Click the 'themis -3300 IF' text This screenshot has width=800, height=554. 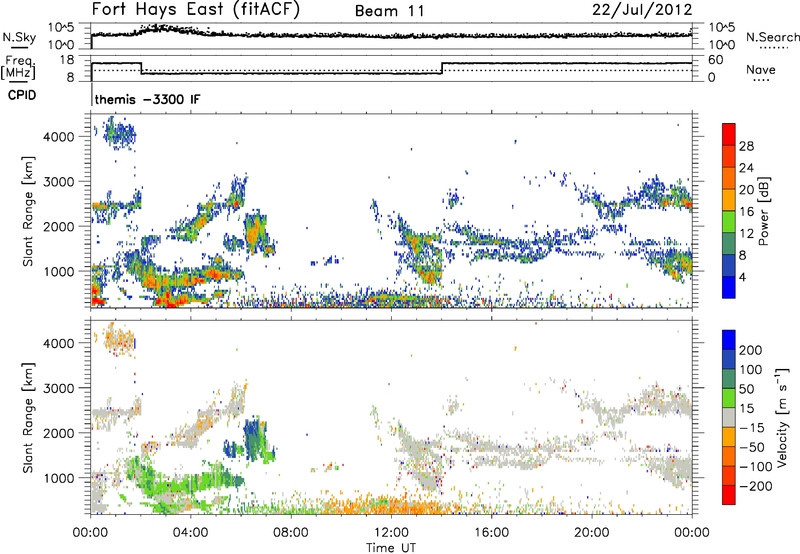pyautogui.click(x=147, y=99)
